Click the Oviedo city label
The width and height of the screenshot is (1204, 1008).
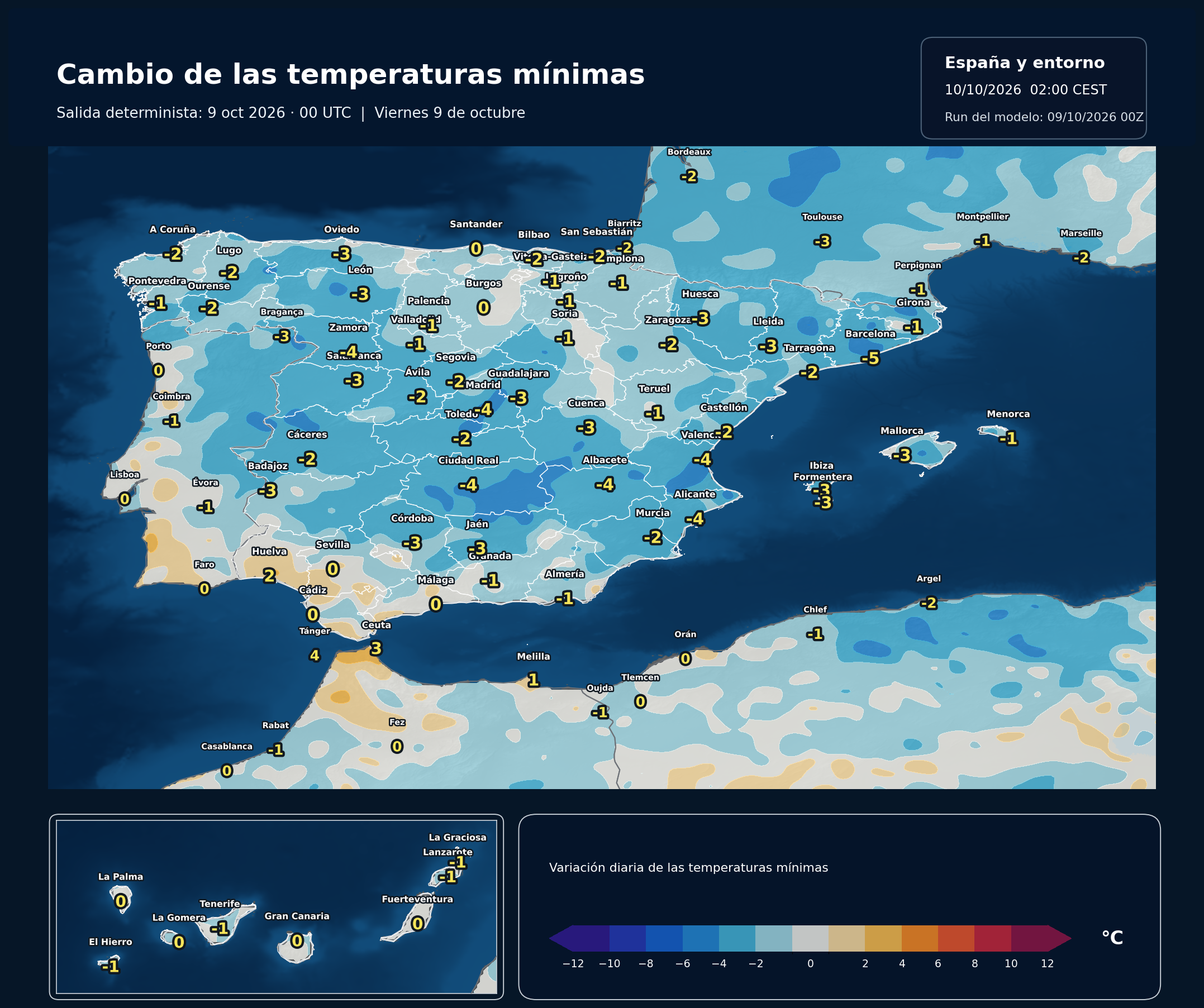[x=342, y=229]
